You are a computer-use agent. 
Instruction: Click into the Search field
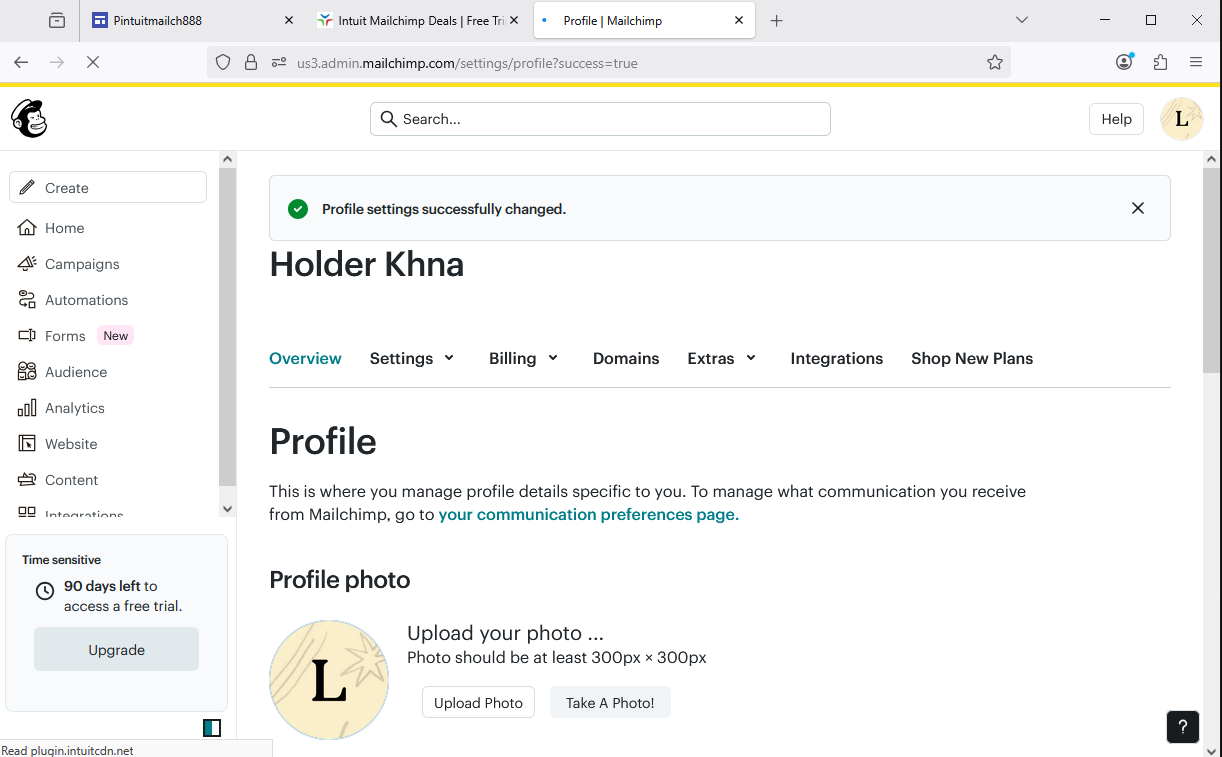600,119
